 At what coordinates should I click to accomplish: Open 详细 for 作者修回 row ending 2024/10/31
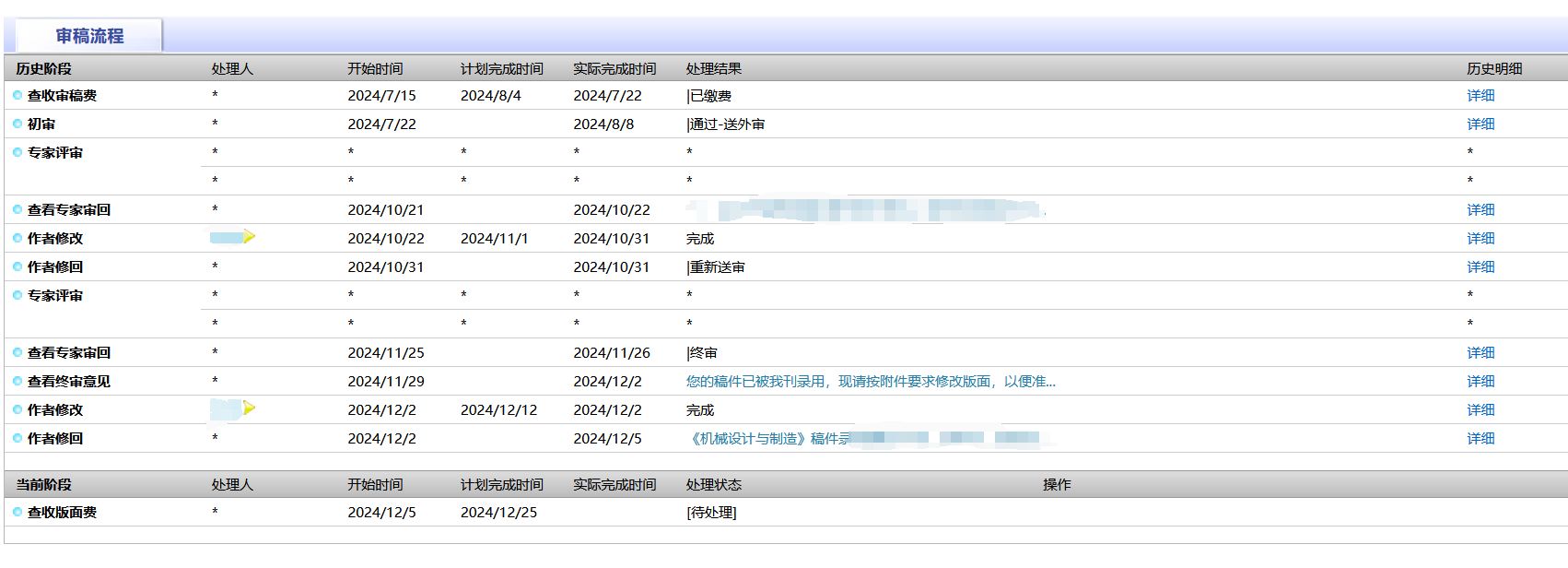1480,267
